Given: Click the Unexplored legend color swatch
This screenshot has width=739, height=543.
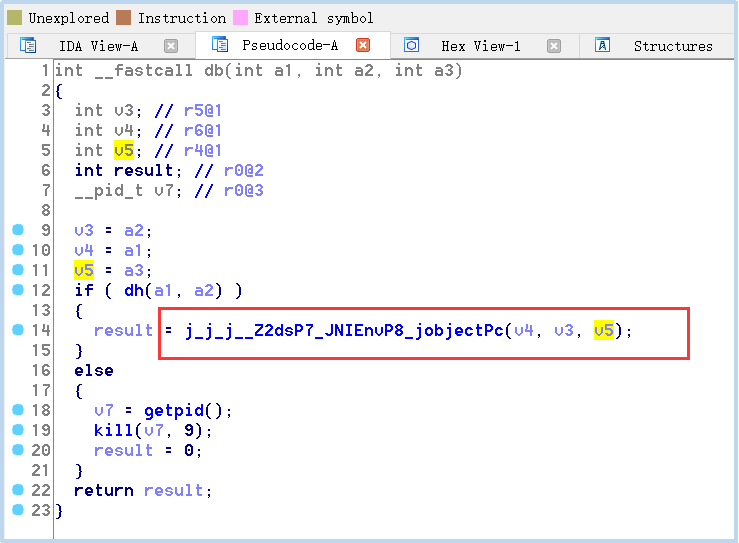Looking at the screenshot, I should click(15, 17).
